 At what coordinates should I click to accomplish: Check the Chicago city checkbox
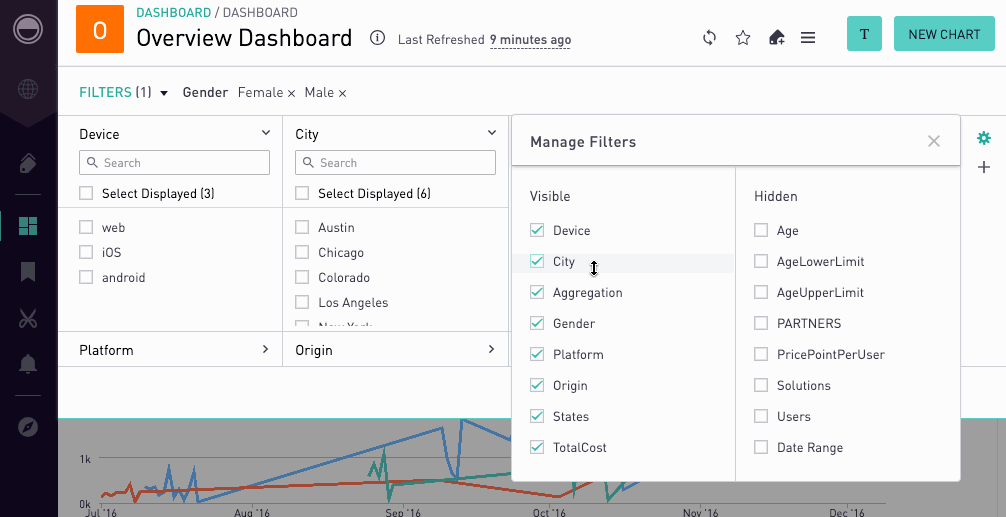pyautogui.click(x=302, y=252)
